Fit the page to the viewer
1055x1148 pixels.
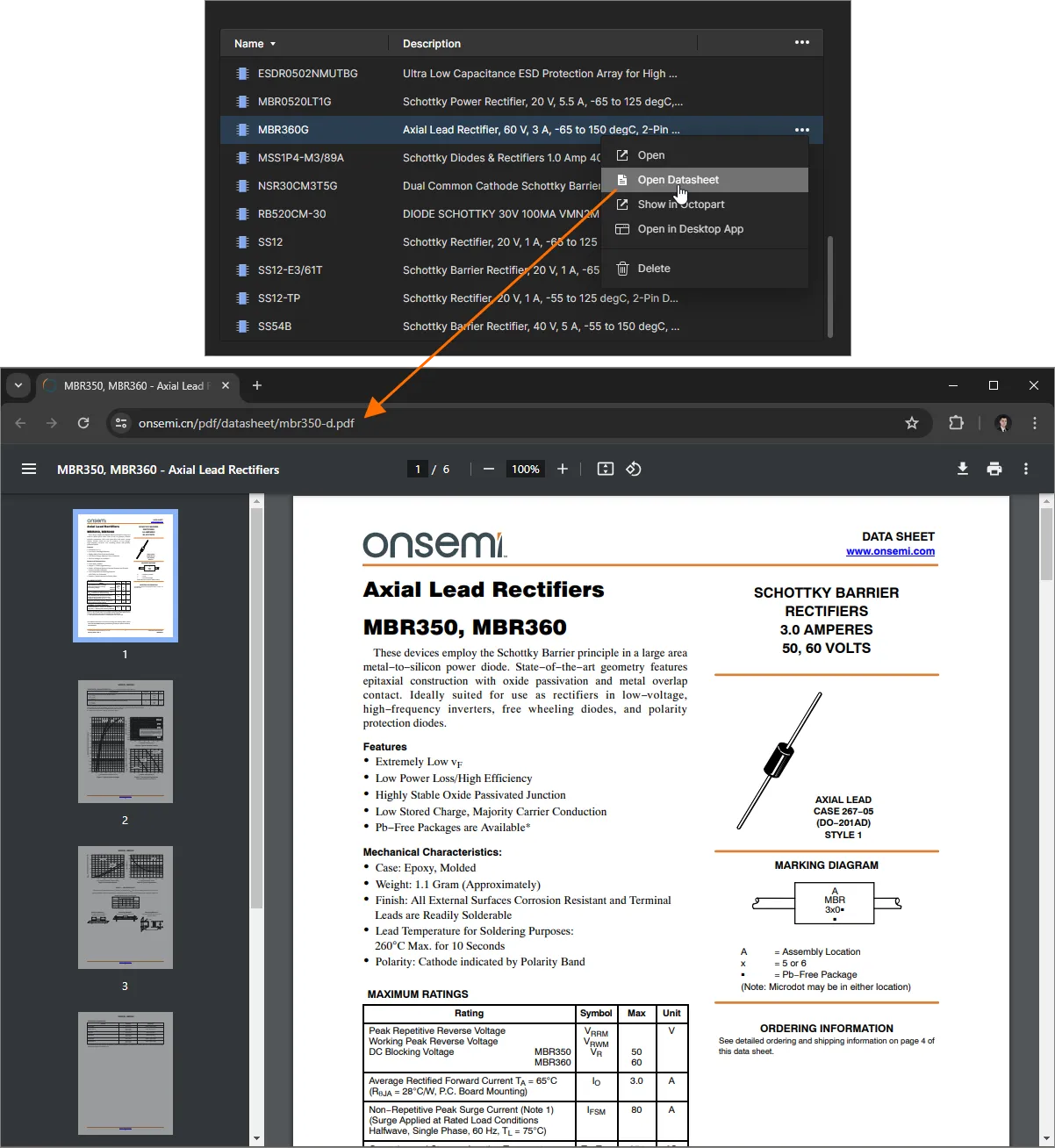pyautogui.click(x=605, y=469)
